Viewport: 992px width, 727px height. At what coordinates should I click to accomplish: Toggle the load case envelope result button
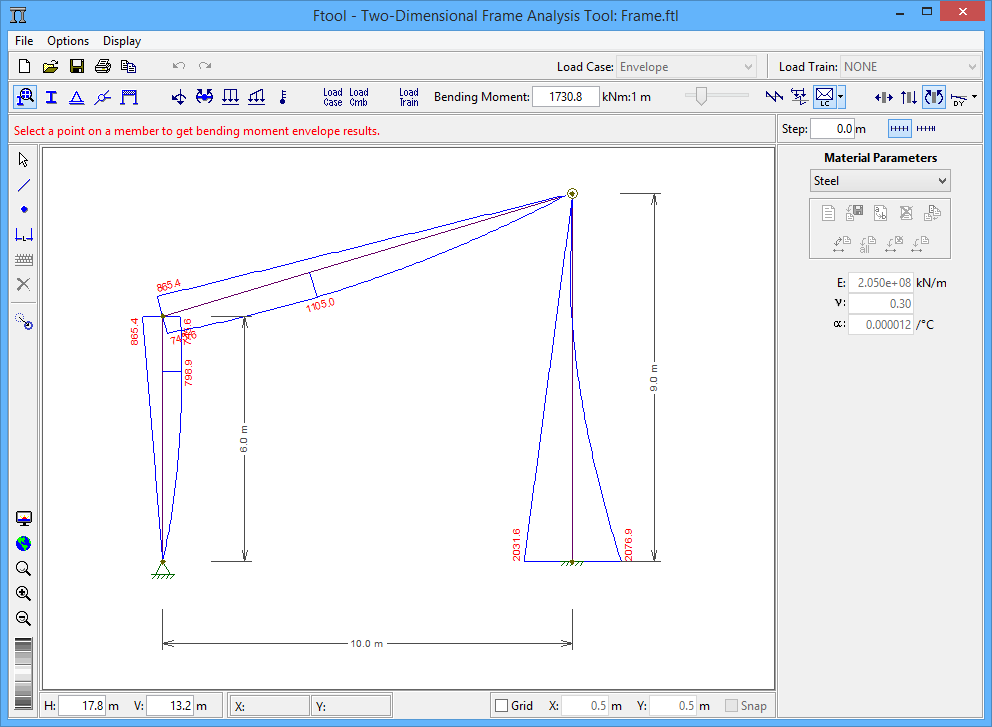825,97
